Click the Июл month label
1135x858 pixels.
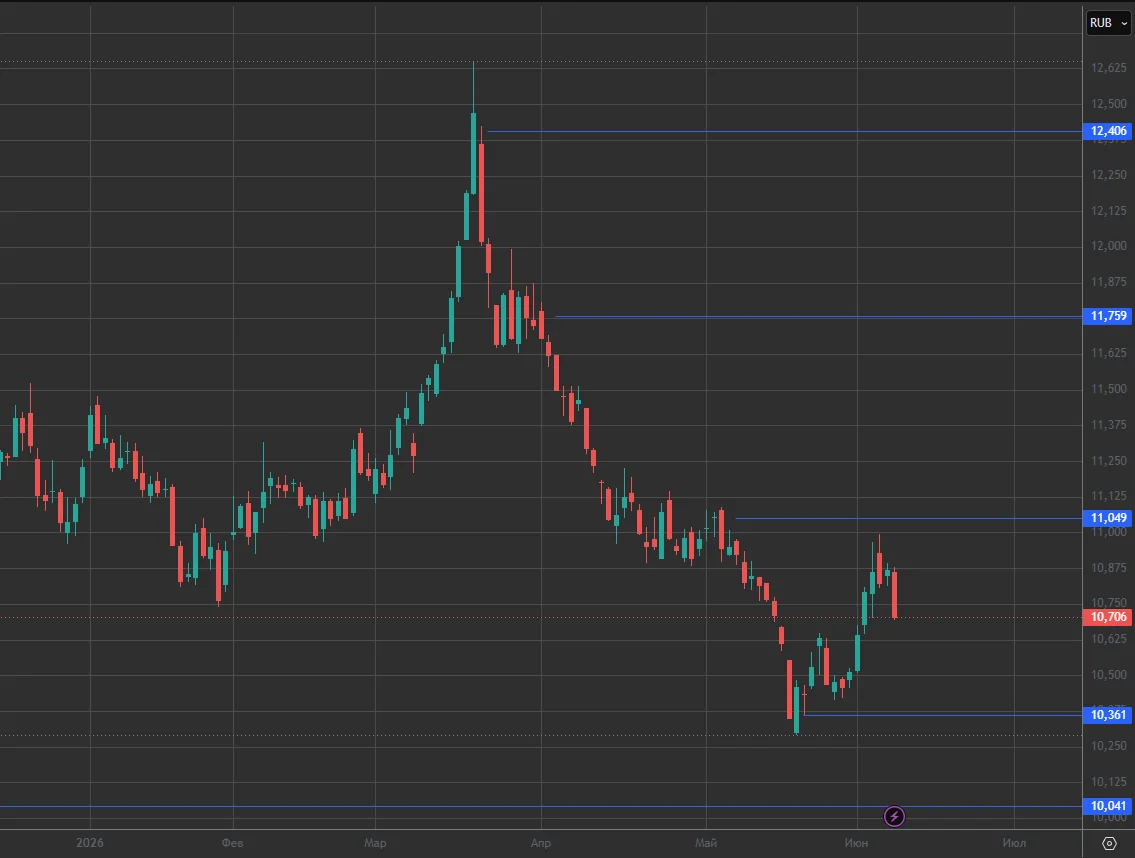(1013, 843)
